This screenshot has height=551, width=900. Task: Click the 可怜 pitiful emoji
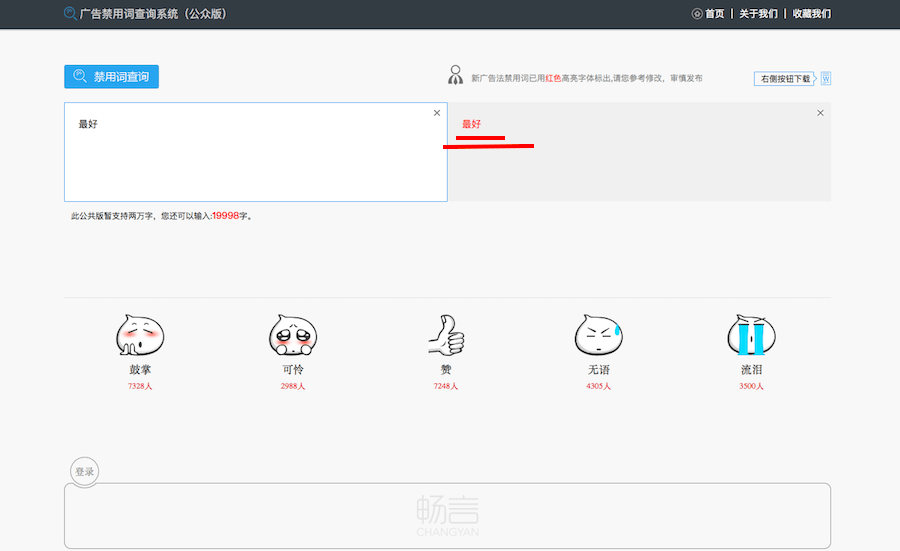click(292, 335)
